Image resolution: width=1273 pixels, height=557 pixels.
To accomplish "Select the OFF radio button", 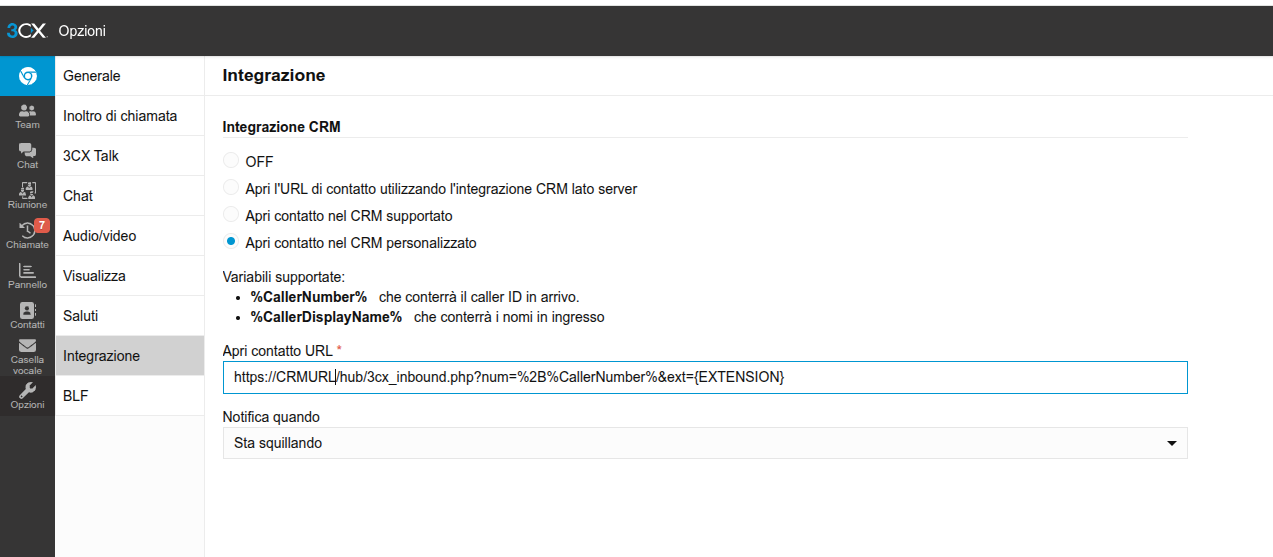I will (231, 160).
